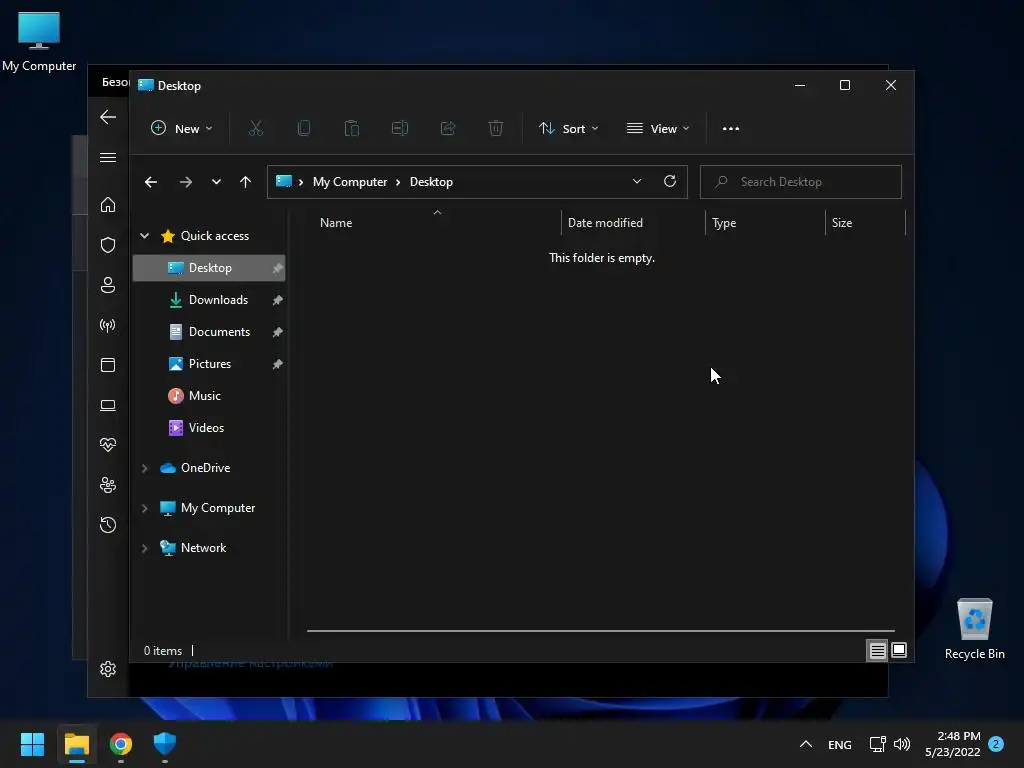The width and height of the screenshot is (1024, 768).
Task: Open the Windows Start button
Action: pos(32,744)
